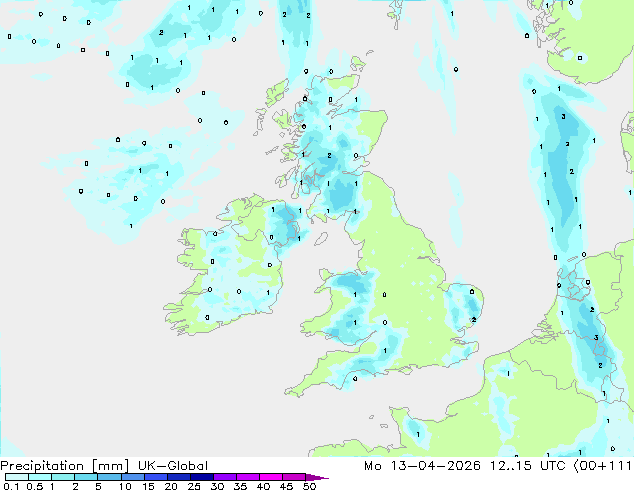Select the 45–50 mm legend swatch
634x490 pixels.
294,477
